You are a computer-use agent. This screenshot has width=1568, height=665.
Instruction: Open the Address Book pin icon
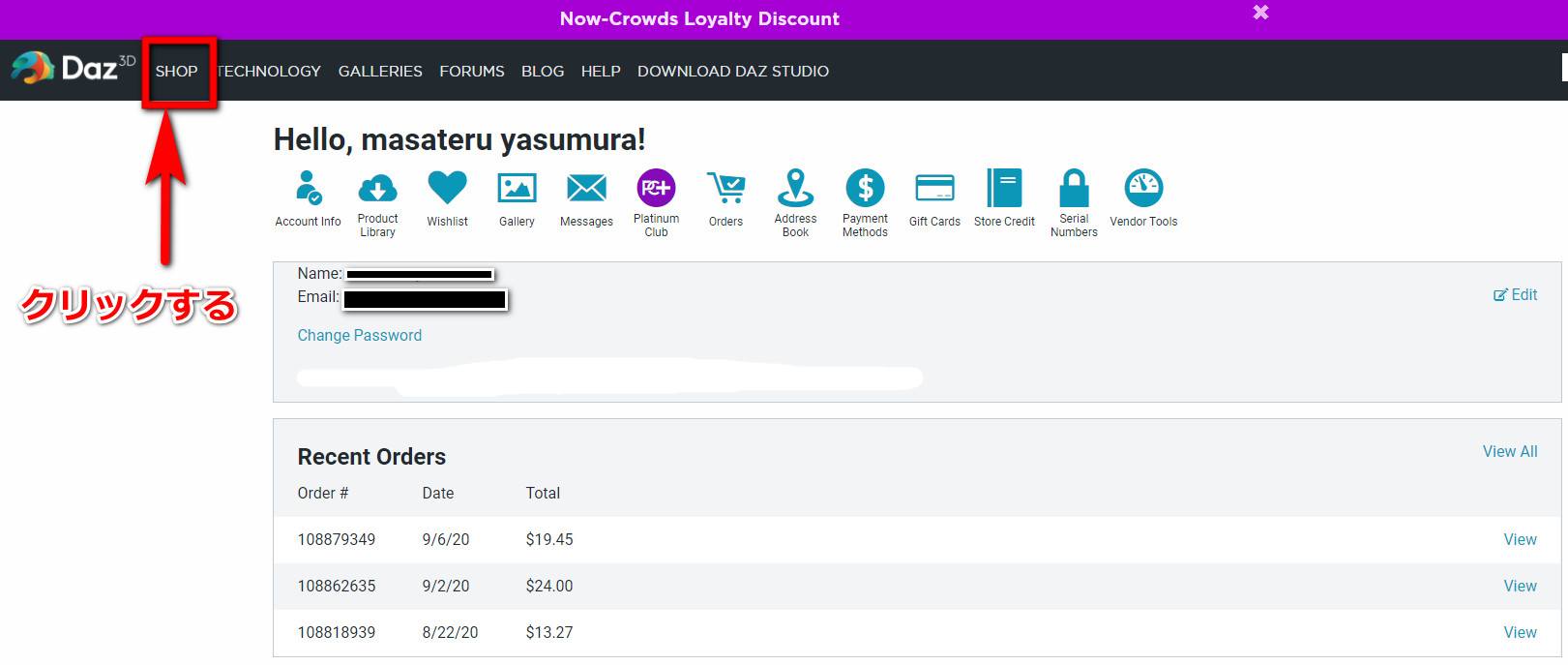click(x=795, y=188)
